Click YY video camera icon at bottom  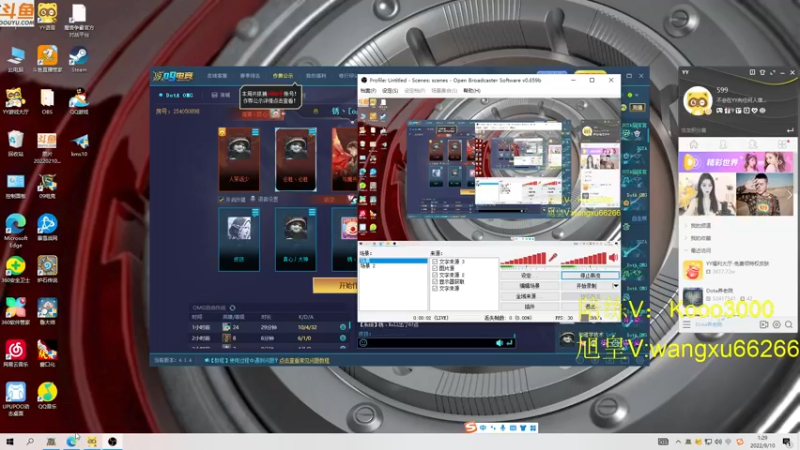(764, 324)
